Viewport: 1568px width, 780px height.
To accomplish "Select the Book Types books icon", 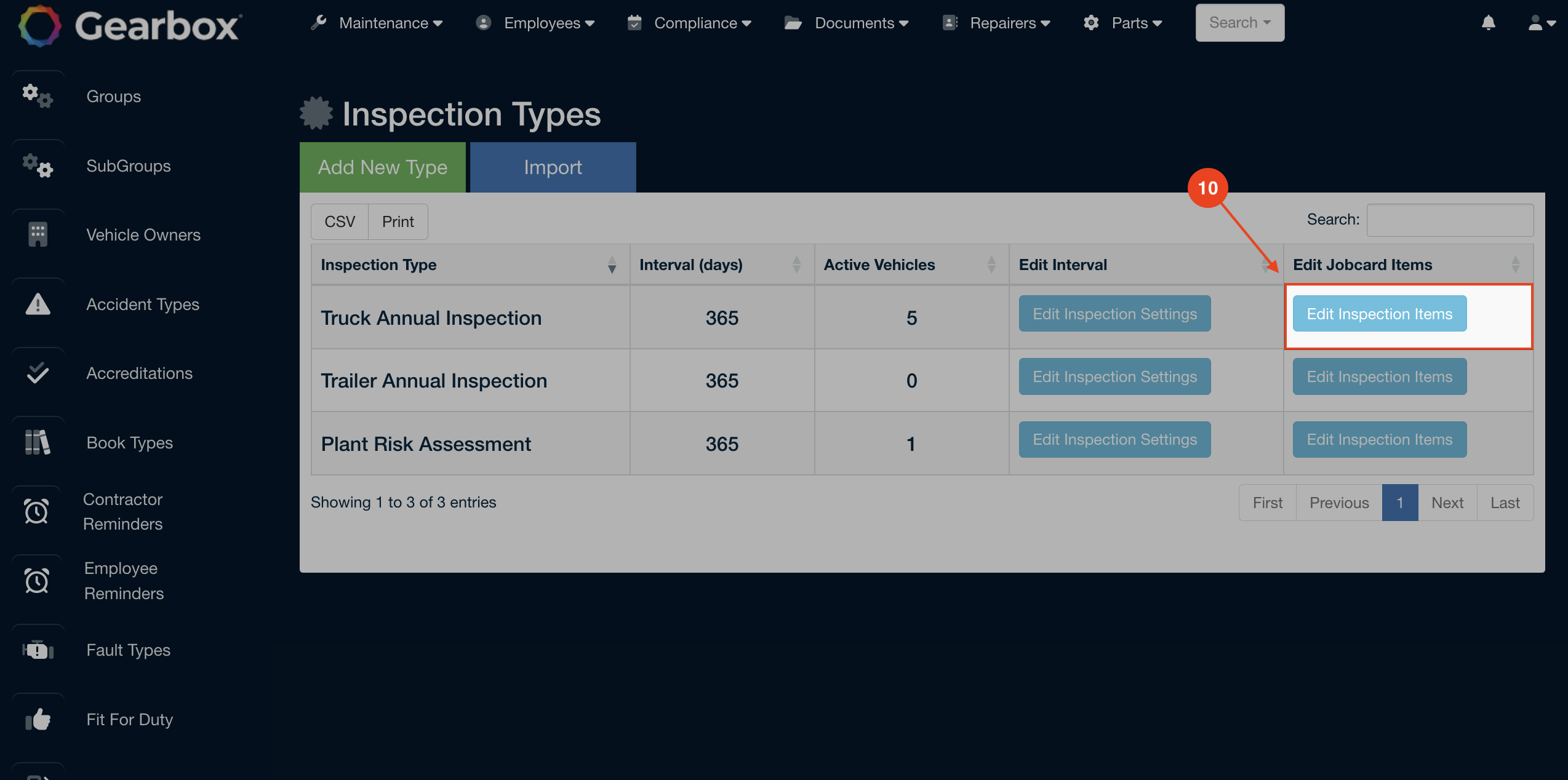I will point(38,442).
